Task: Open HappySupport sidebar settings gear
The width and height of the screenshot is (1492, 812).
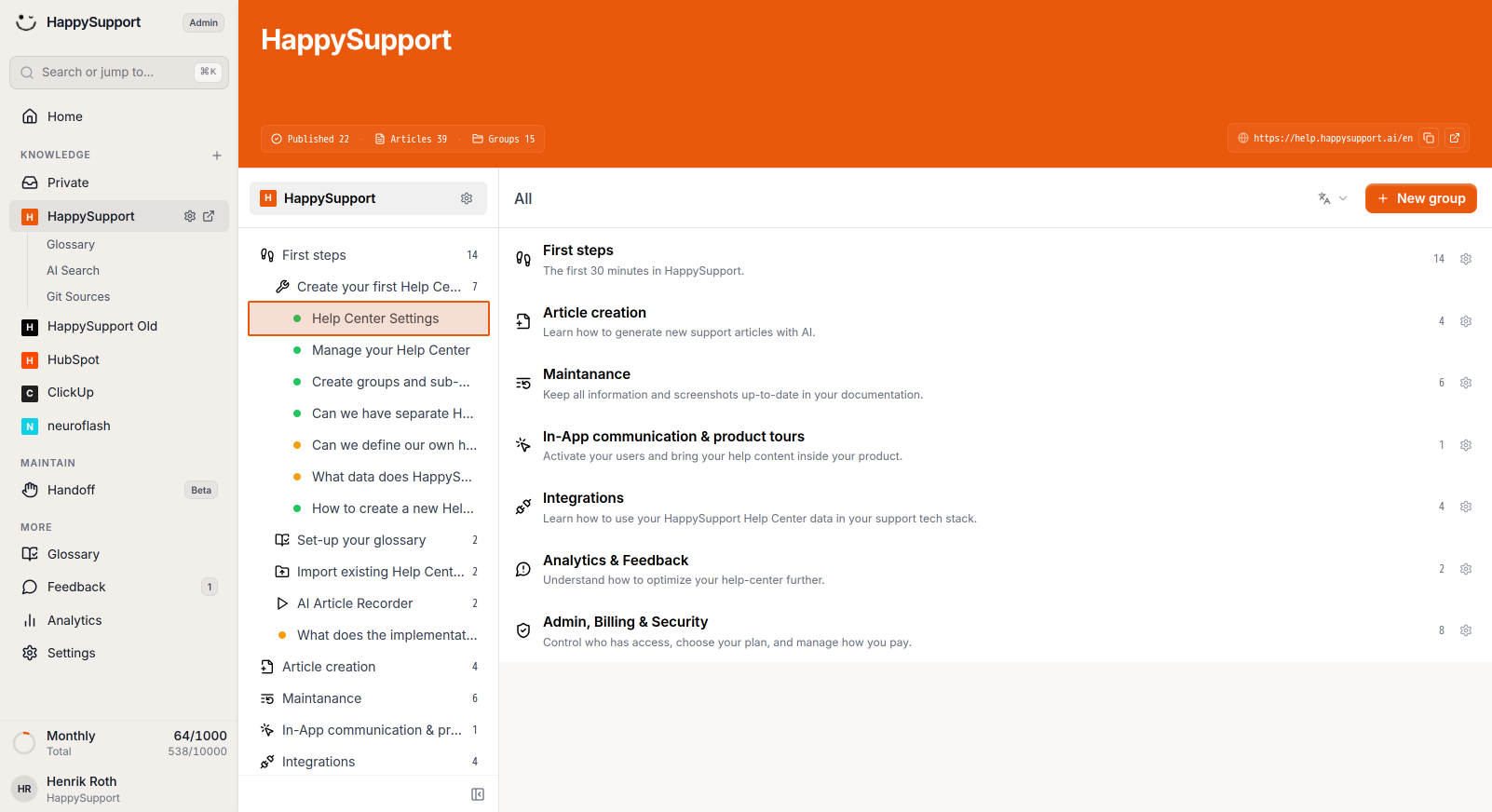Action: 190,216
